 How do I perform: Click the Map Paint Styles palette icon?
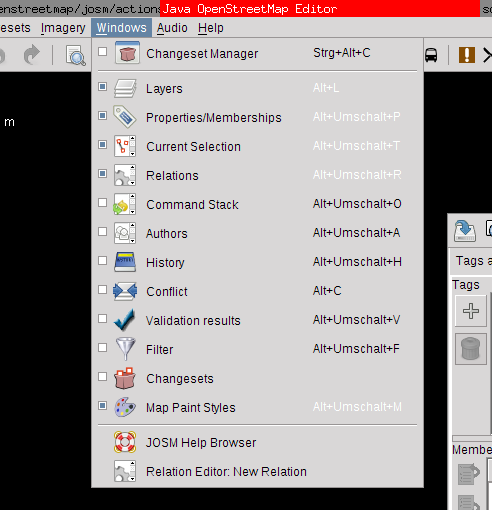click(x=125, y=407)
